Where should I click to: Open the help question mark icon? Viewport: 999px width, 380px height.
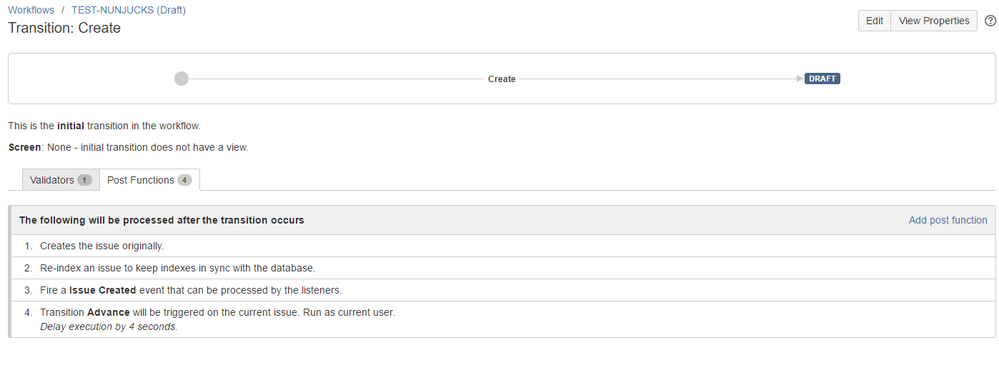(x=990, y=20)
